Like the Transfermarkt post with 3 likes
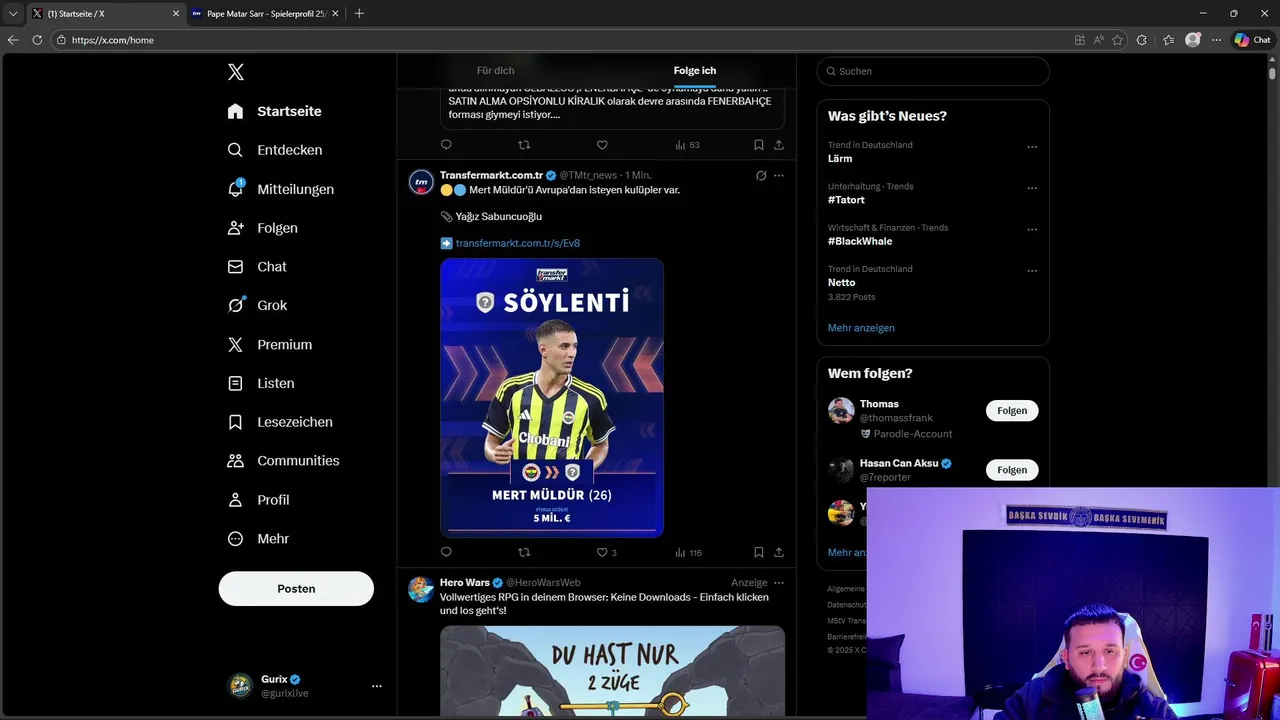 pyautogui.click(x=606, y=552)
